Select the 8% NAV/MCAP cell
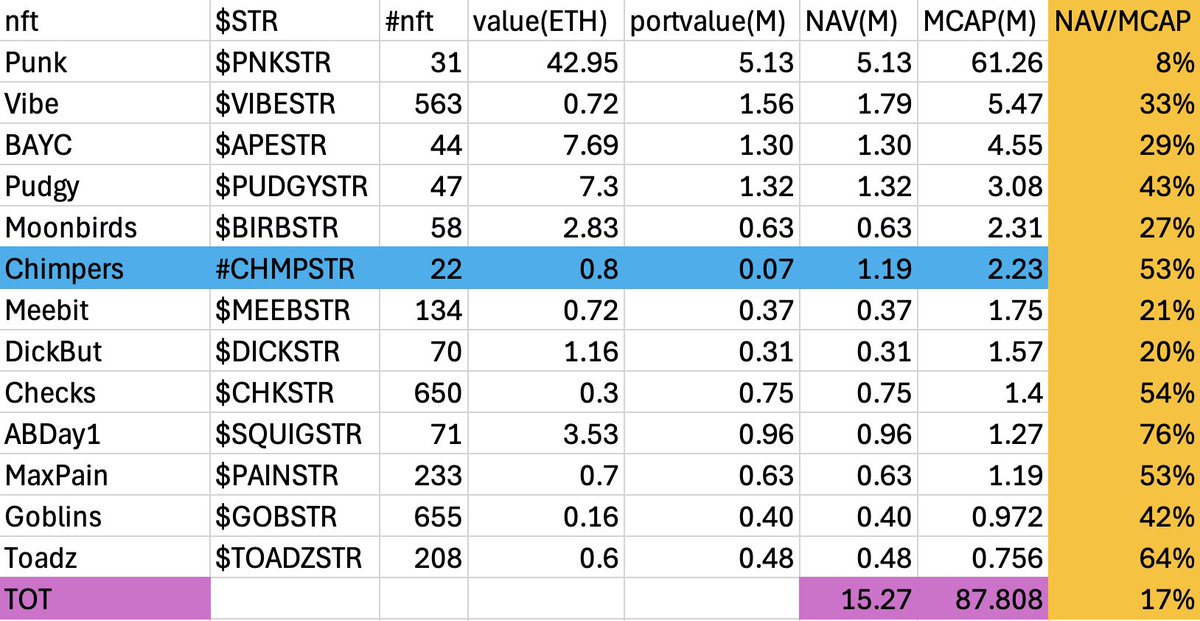Image resolution: width=1200 pixels, height=621 pixels. click(x=1124, y=64)
